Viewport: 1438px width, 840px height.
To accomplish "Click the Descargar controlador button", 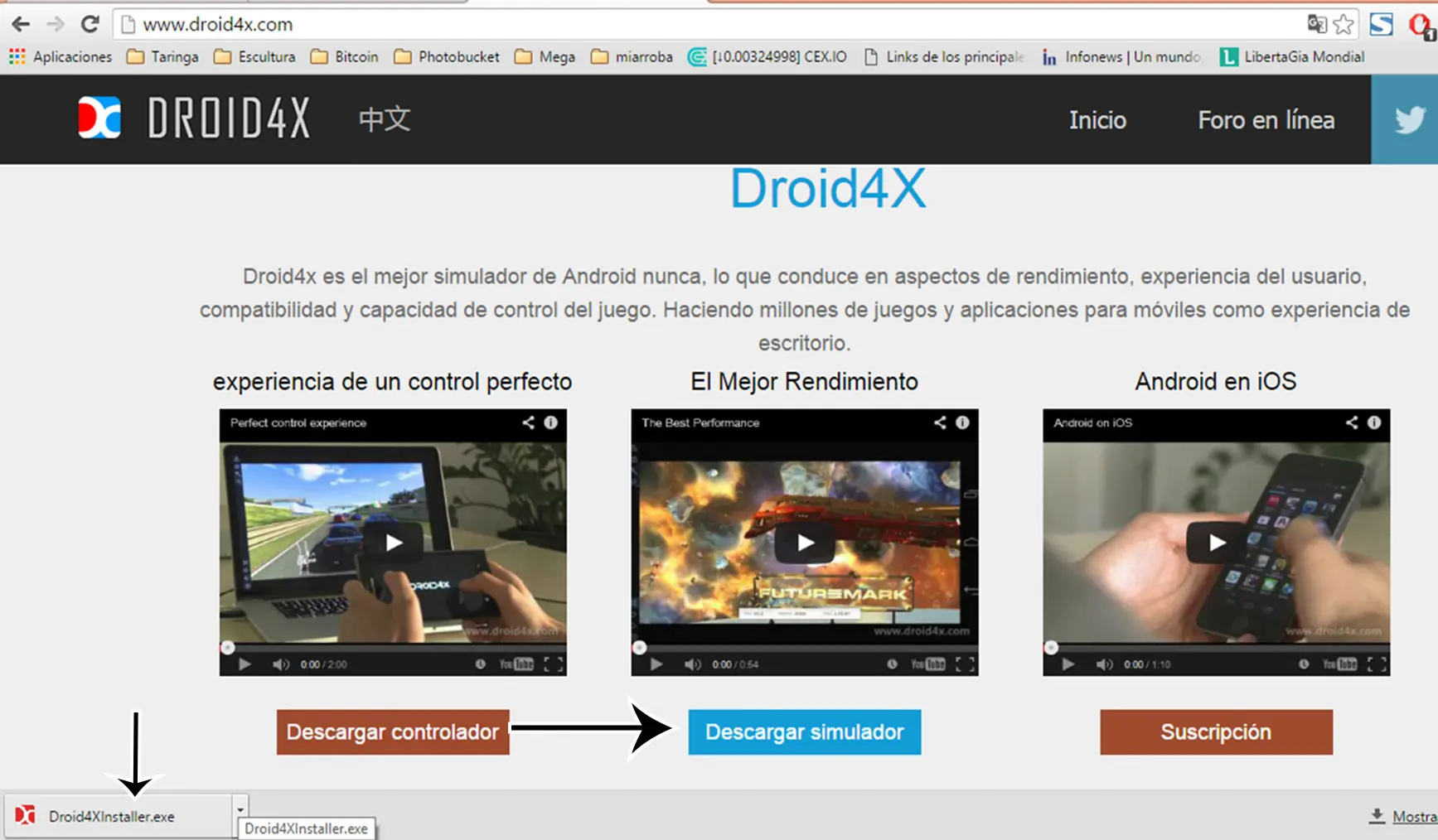I will click(393, 732).
